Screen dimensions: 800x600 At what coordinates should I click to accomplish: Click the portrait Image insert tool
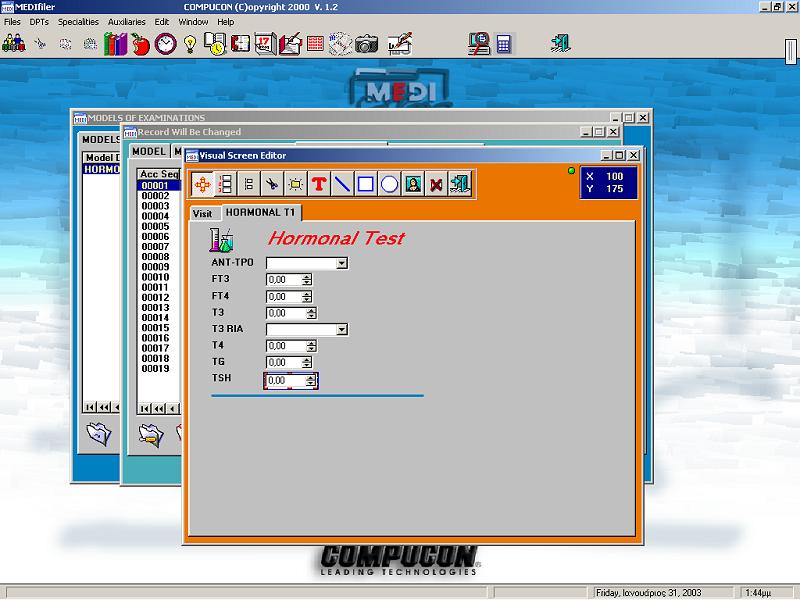pos(413,184)
